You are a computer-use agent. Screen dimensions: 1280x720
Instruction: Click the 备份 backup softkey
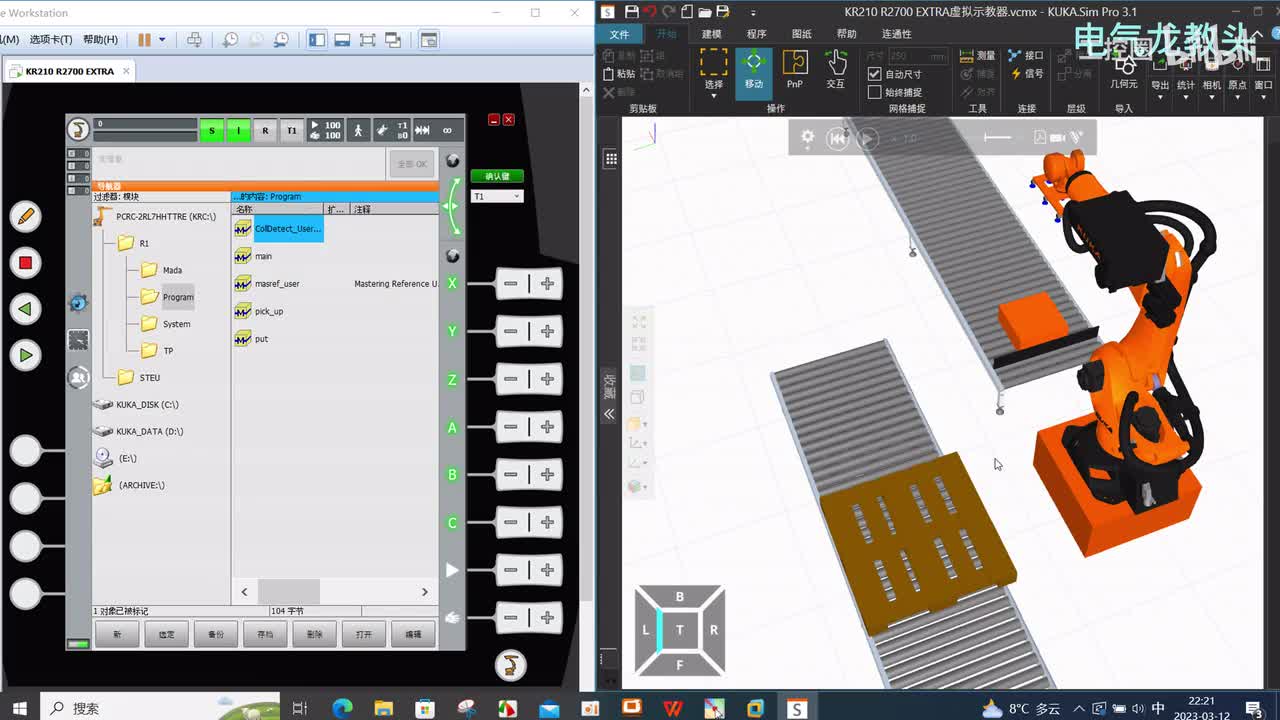click(216, 634)
